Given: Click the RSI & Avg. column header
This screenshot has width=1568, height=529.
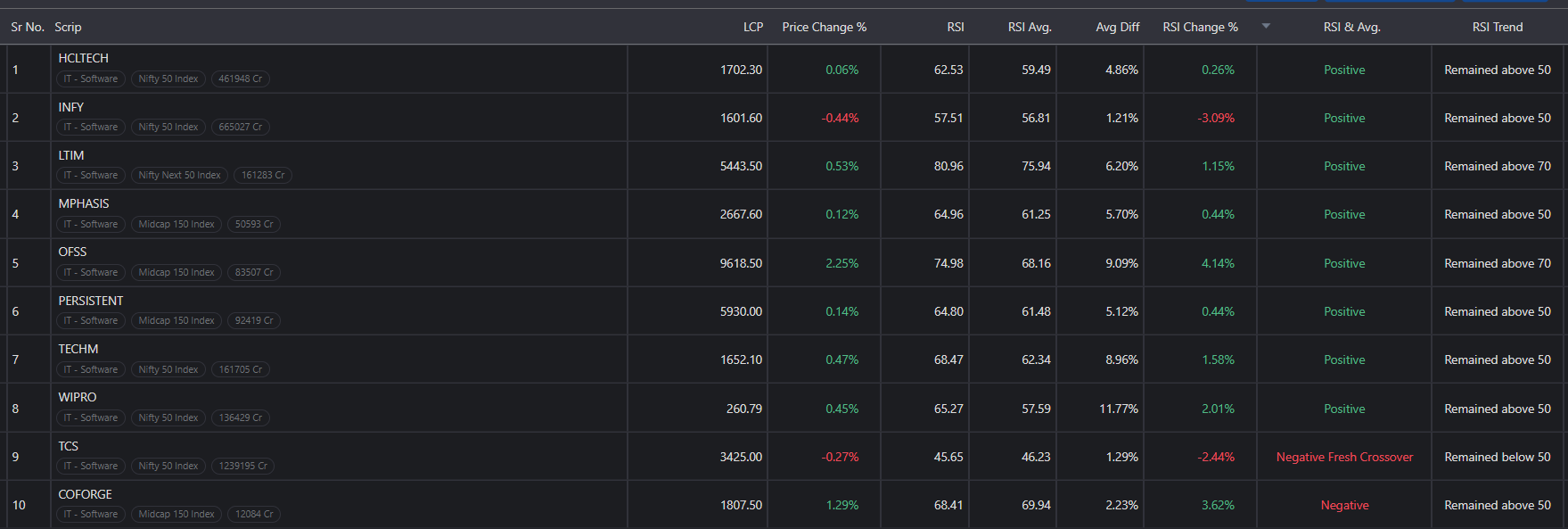Looking at the screenshot, I should click(1351, 27).
